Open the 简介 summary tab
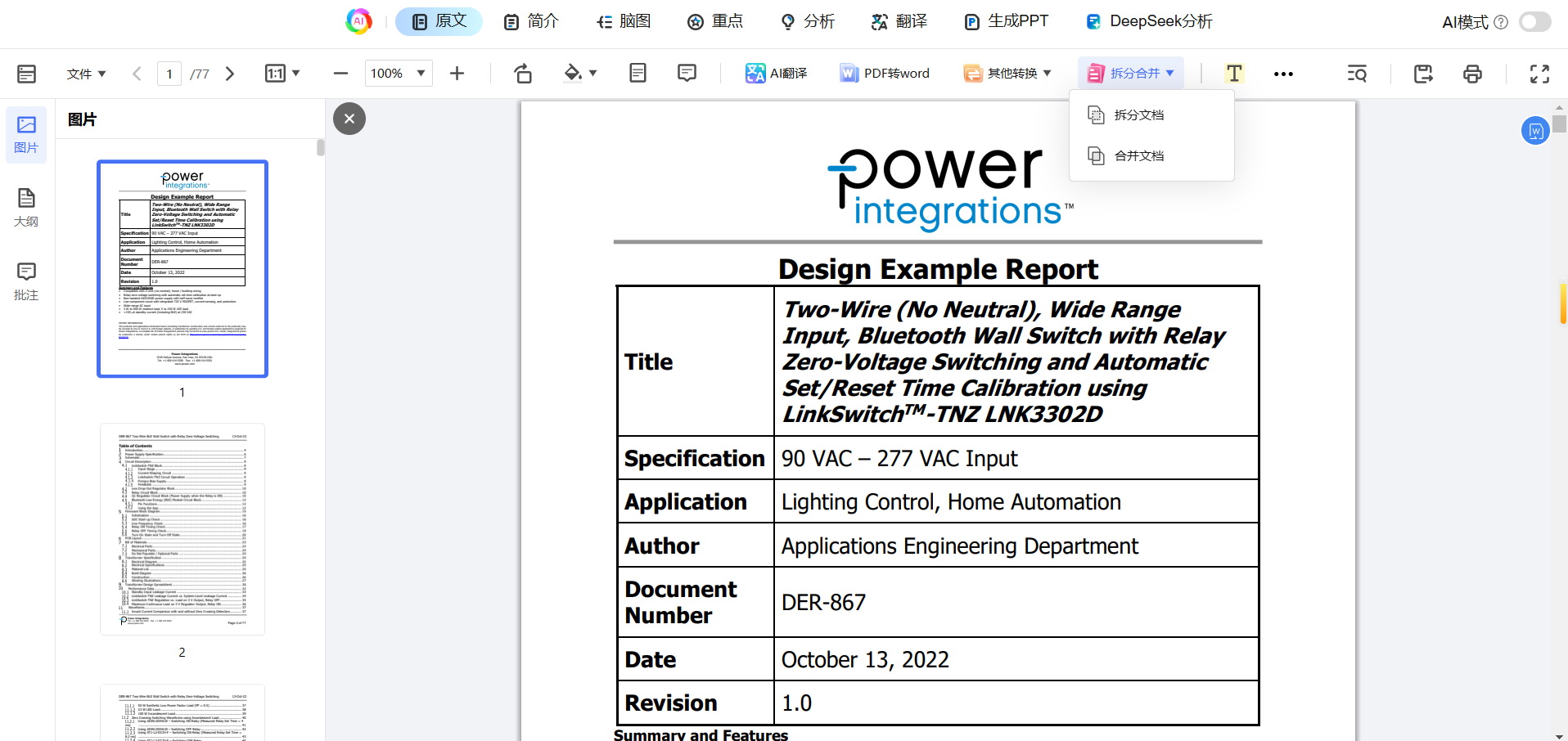Image resolution: width=1568 pixels, height=741 pixels. click(x=531, y=21)
